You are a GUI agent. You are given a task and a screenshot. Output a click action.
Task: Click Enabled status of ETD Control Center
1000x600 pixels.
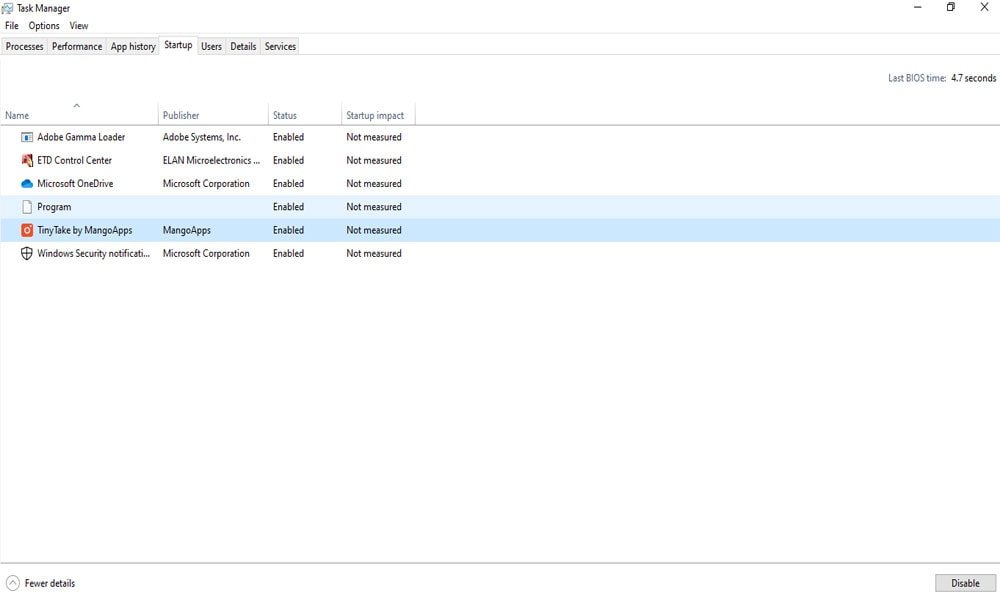click(288, 161)
